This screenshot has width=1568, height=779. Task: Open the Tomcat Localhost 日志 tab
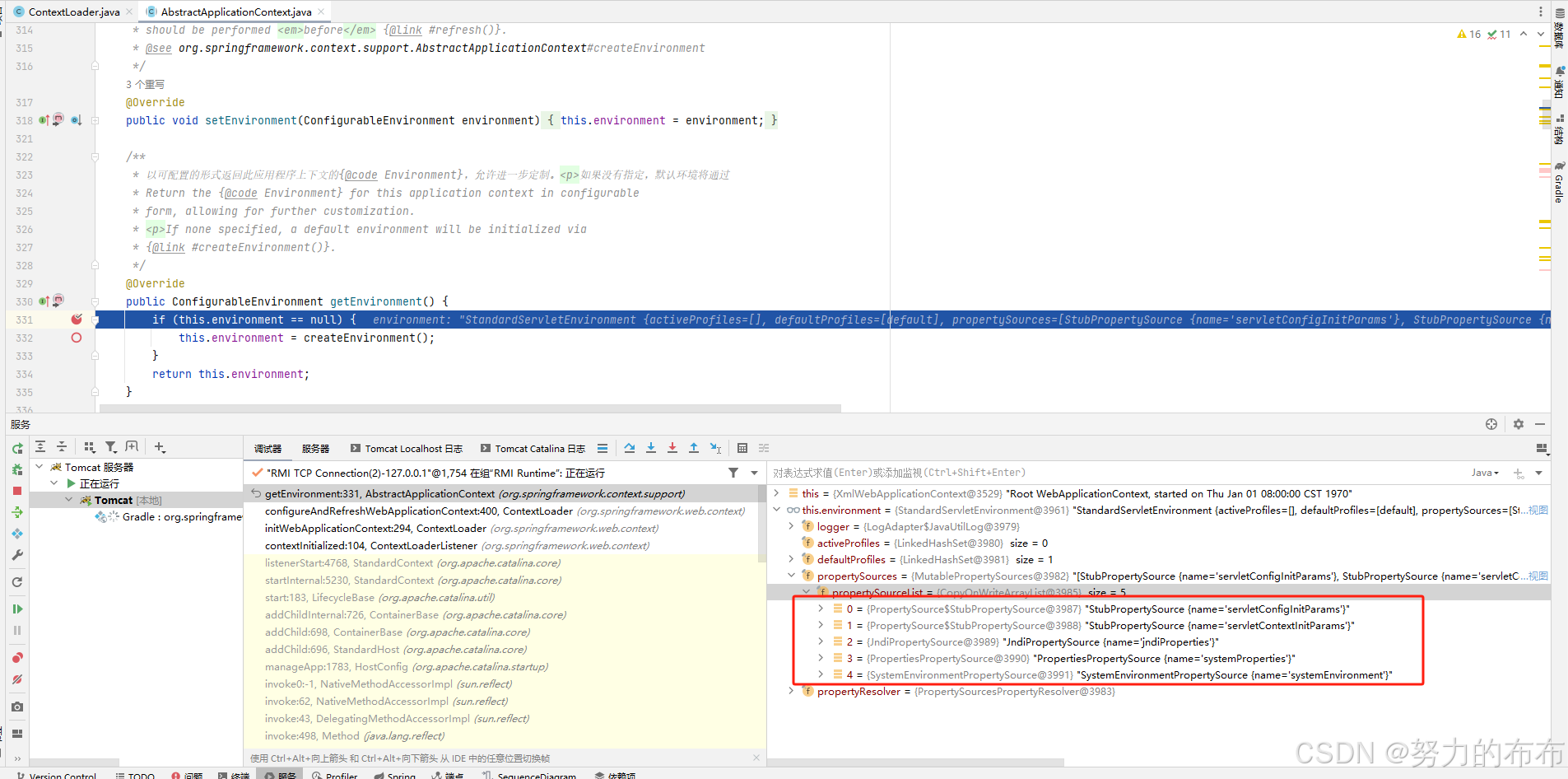406,449
